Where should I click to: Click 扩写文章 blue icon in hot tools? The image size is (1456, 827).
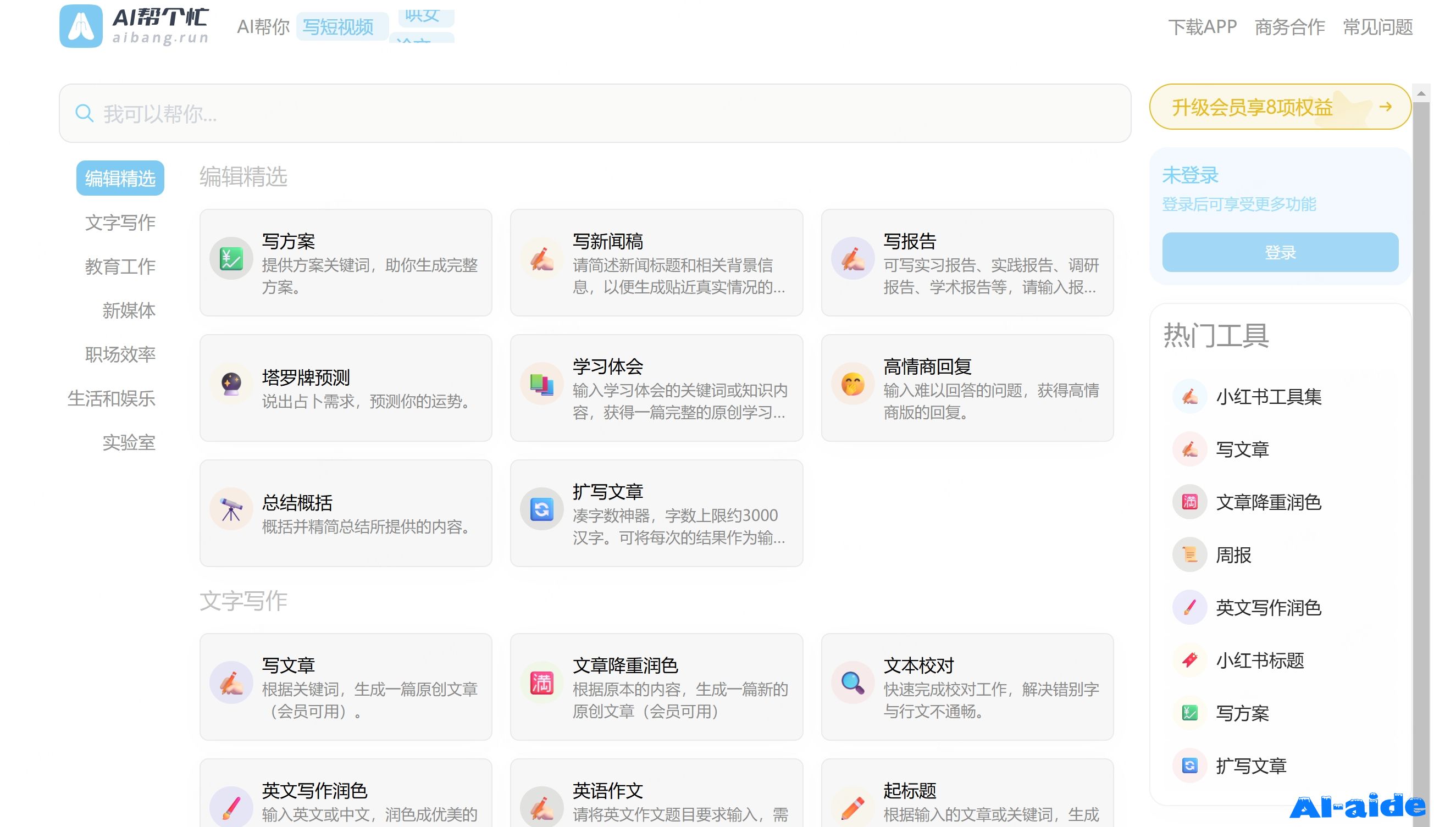pos(1189,765)
